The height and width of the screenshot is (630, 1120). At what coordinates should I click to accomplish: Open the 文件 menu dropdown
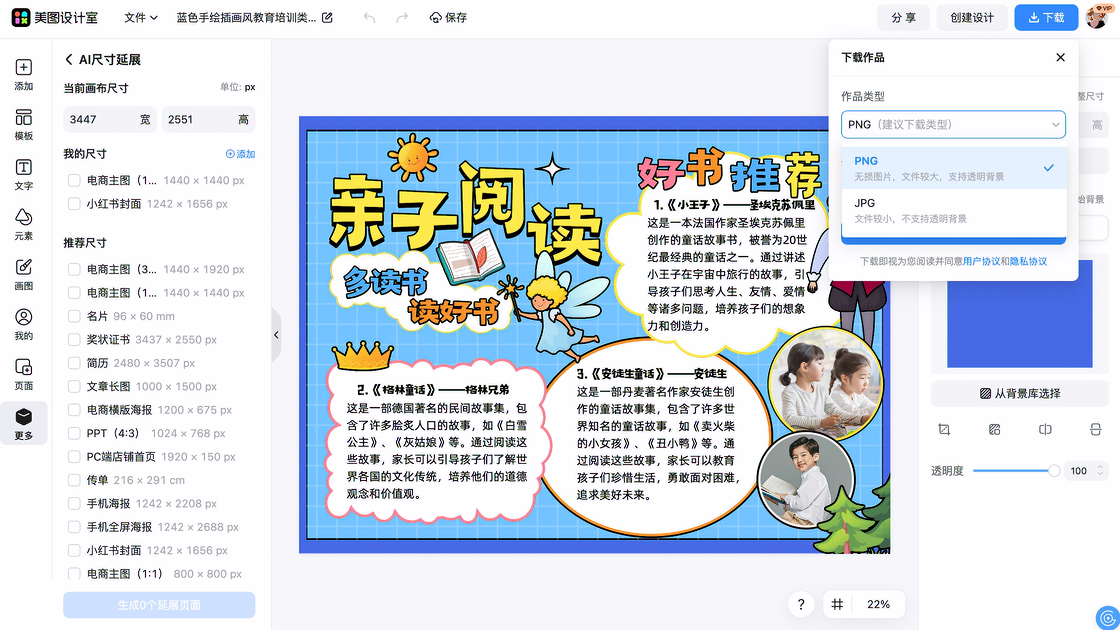coord(141,18)
